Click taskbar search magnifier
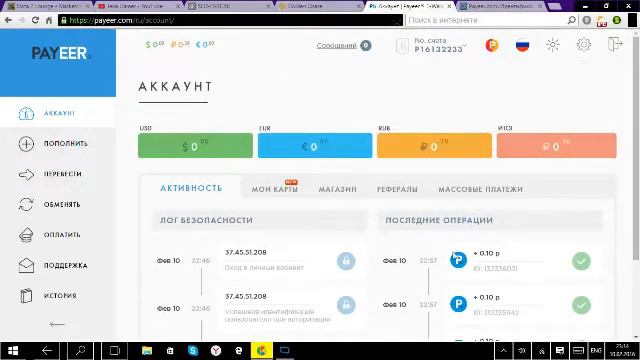 (x=80, y=351)
